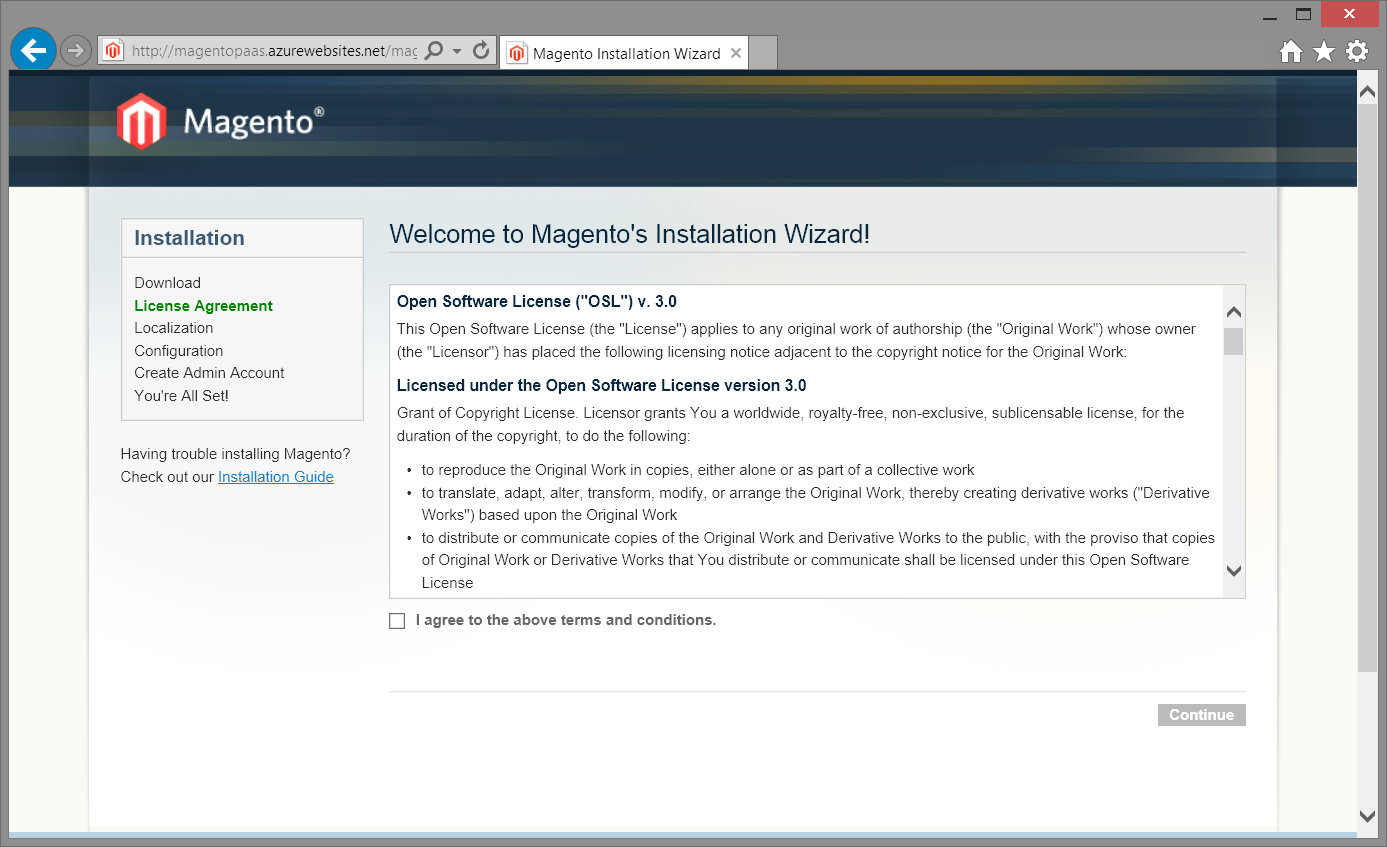
Task: Click the Magento logo in header
Action: [220, 121]
